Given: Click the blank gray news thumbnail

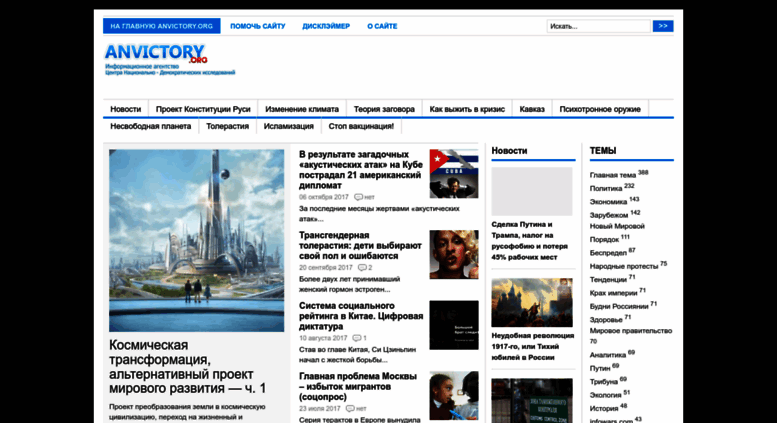Looking at the screenshot, I should (532, 191).
